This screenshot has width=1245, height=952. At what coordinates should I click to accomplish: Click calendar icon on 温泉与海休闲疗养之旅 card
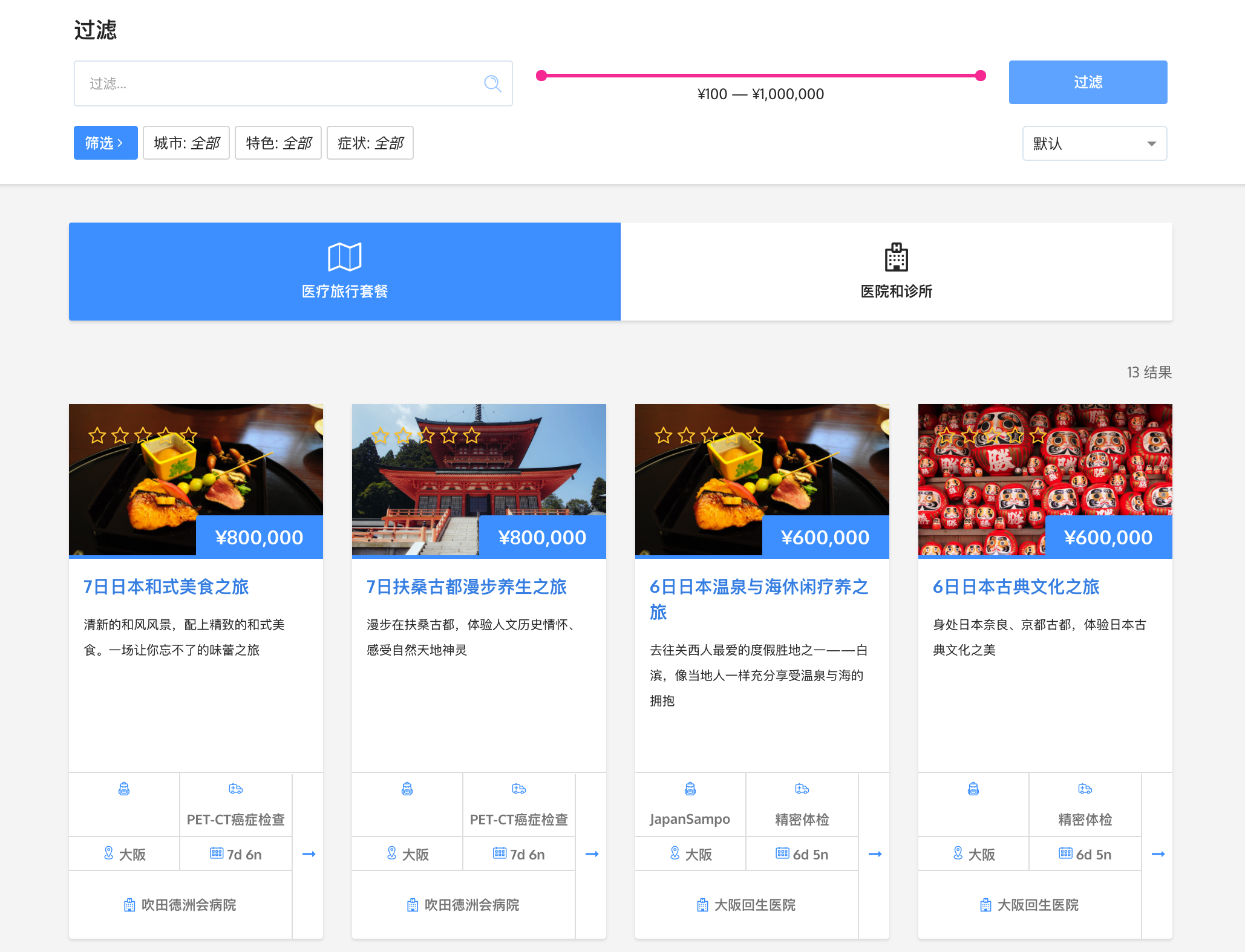pos(783,853)
